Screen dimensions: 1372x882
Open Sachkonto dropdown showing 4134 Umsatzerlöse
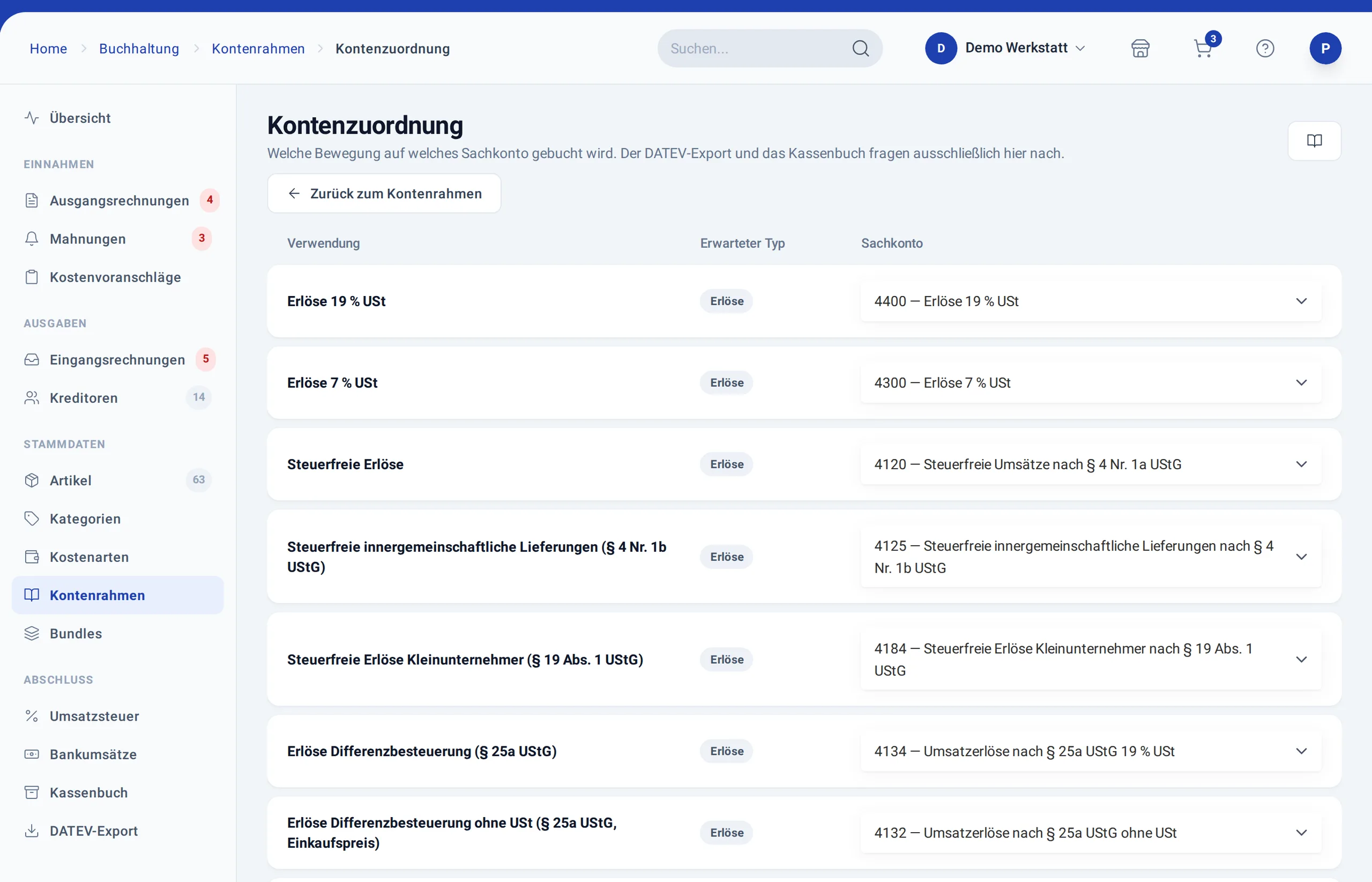(1091, 751)
